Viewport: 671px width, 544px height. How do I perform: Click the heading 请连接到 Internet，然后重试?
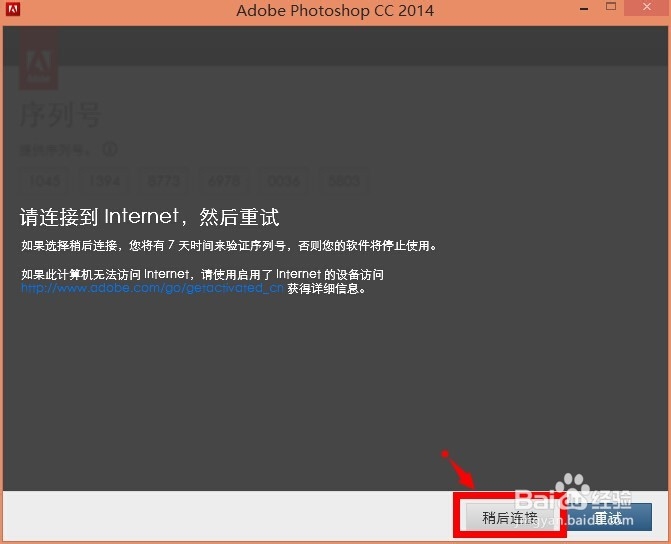point(150,217)
